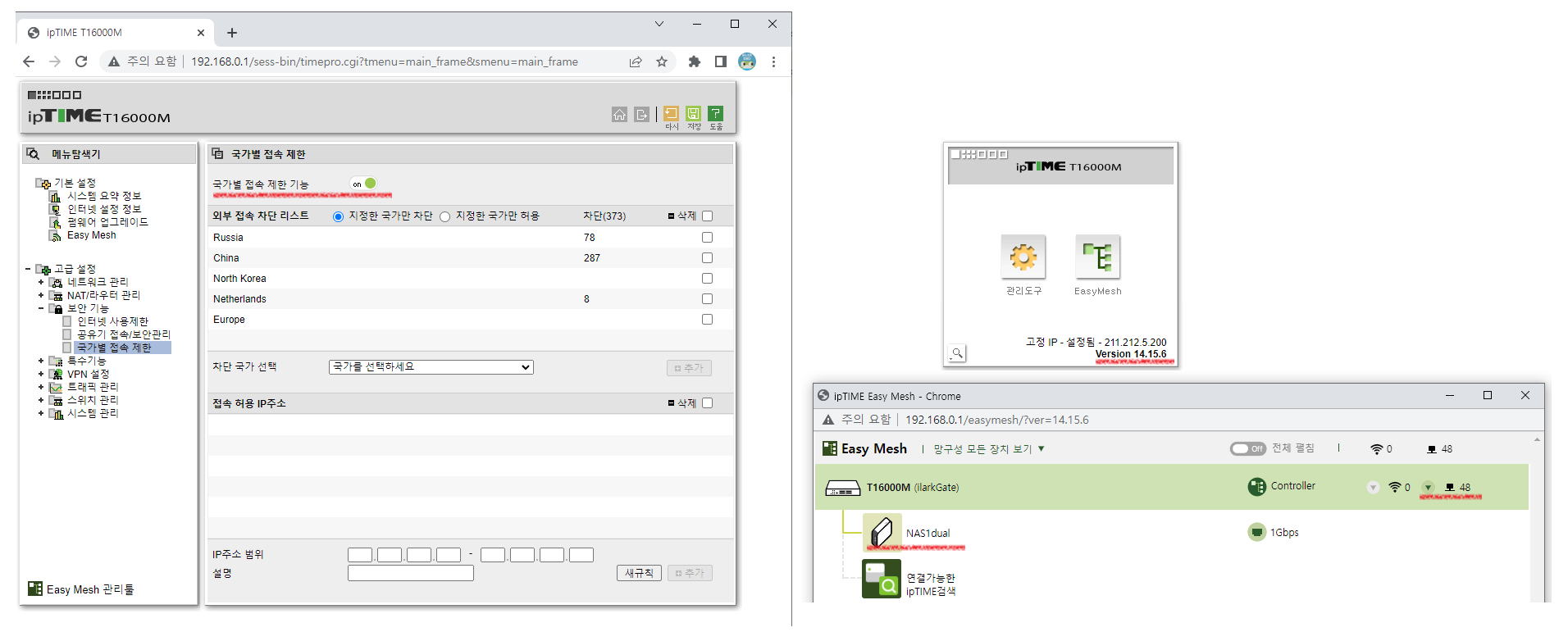Expand the 특수기능 tree node
The image size is (1568, 641).
coord(41,361)
